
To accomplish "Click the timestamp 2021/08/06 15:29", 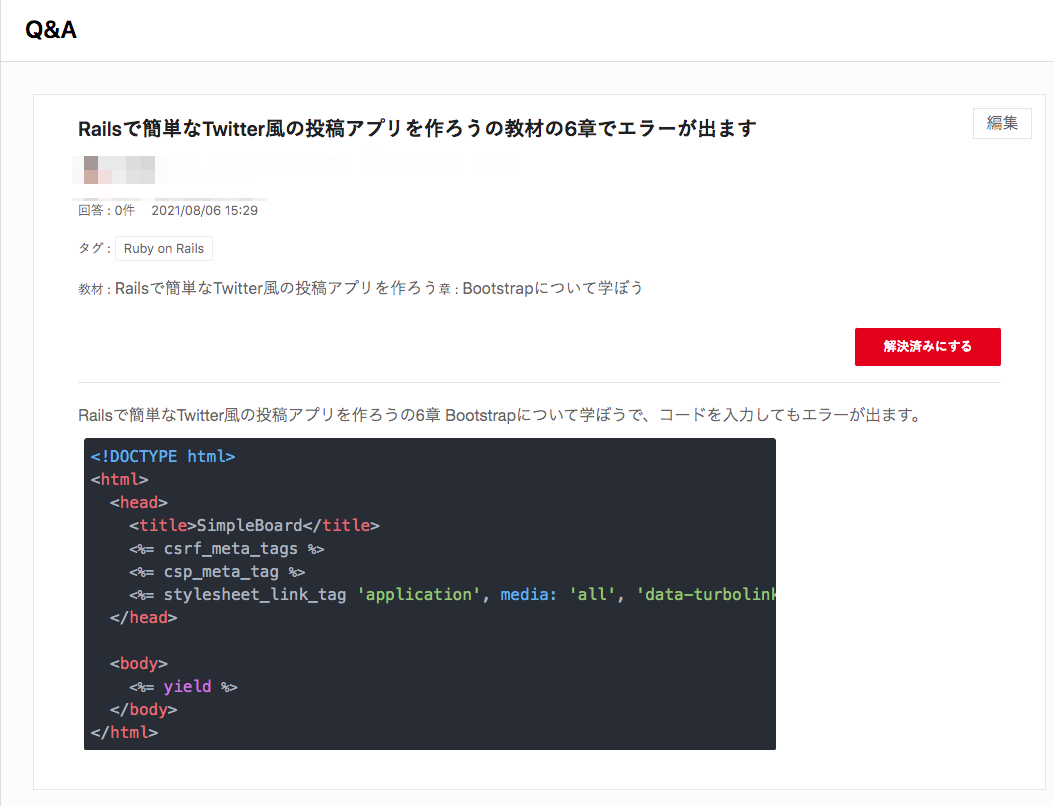I will pos(205,210).
